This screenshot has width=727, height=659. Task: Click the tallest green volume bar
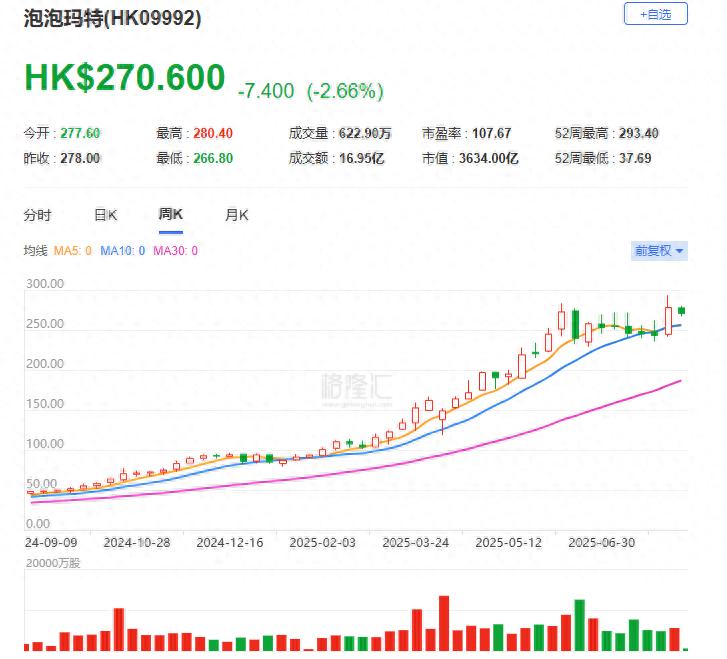tap(579, 625)
